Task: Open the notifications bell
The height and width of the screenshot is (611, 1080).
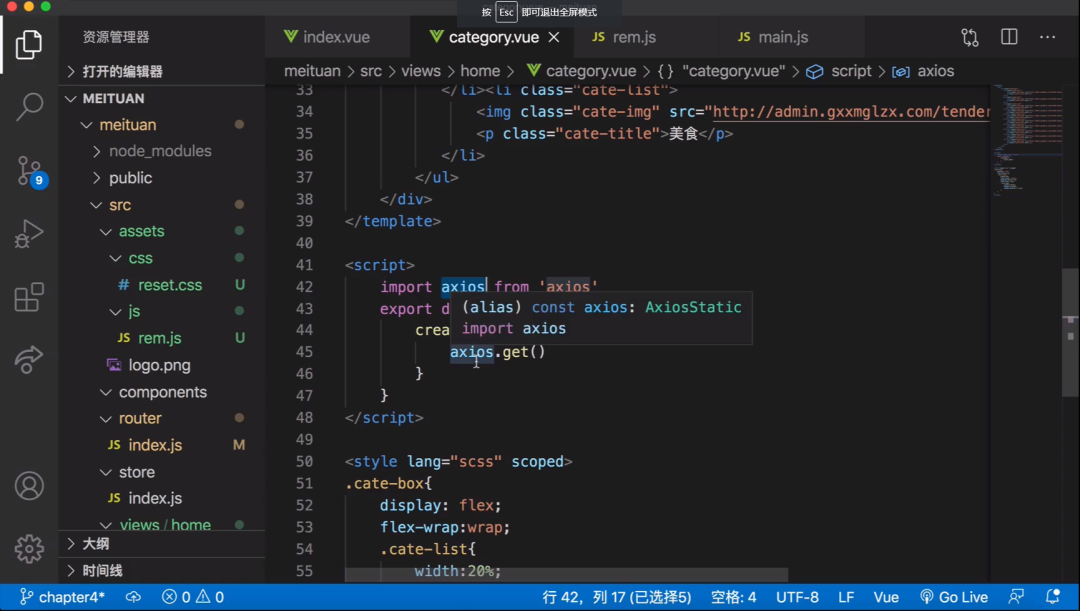Action: pyautogui.click(x=1052, y=597)
